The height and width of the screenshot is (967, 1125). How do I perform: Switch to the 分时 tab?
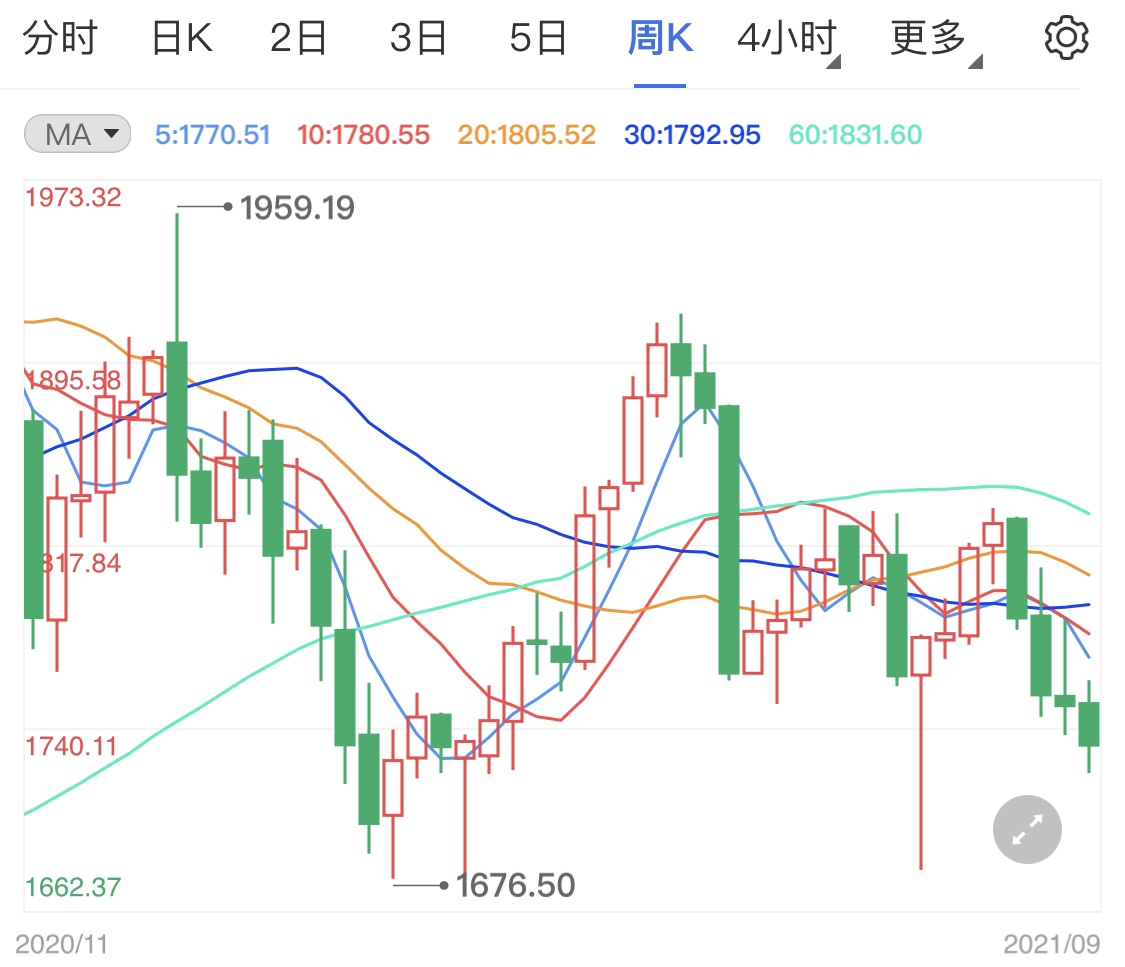click(x=60, y=38)
